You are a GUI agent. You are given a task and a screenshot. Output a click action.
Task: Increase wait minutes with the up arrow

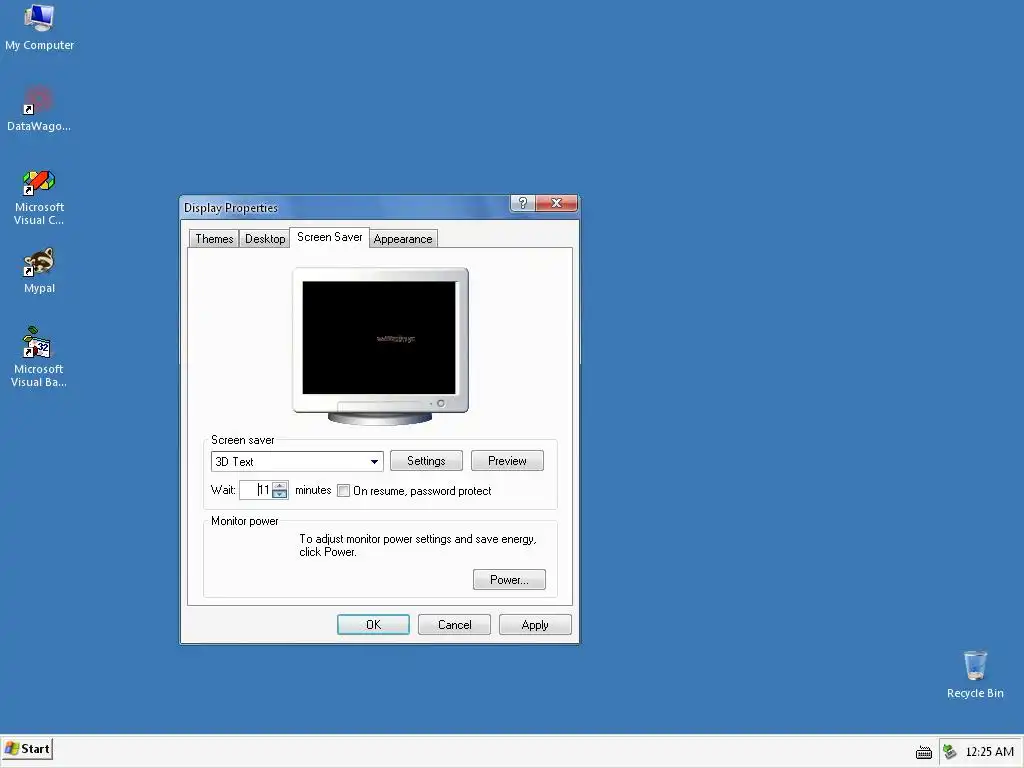[280, 485]
